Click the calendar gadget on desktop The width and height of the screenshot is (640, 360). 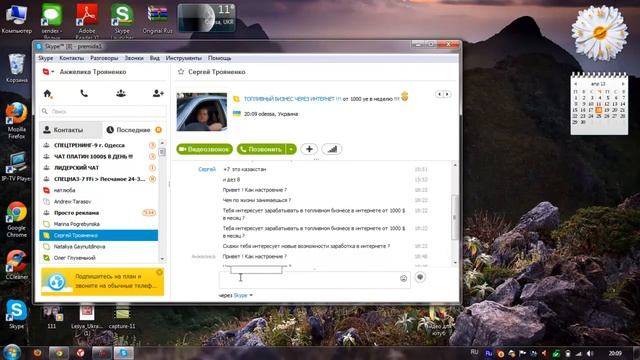pos(599,103)
